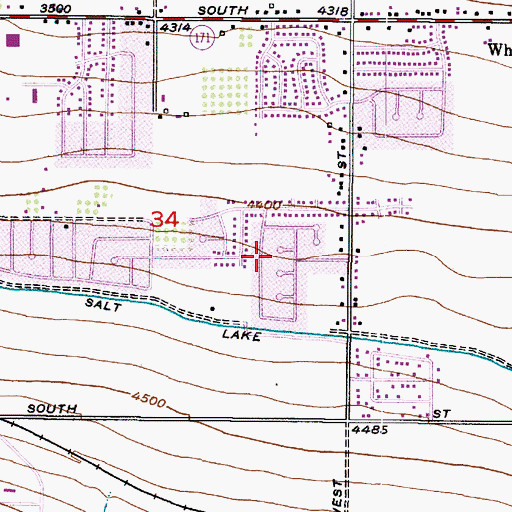Screen dimensions: 512x512
Task: Click the ST label near 4485
Action: [x=442, y=414]
